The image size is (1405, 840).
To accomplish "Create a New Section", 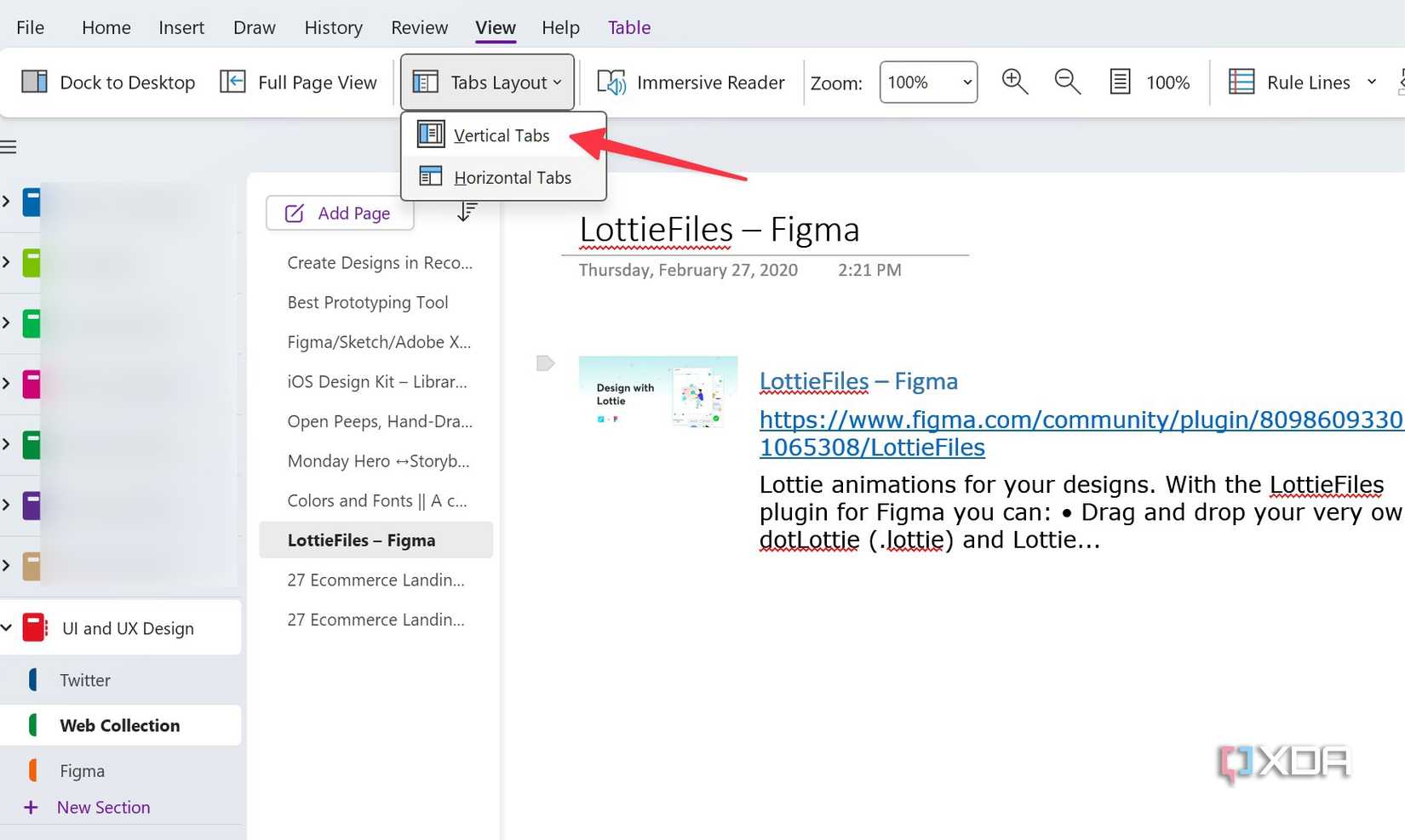I will tap(102, 807).
